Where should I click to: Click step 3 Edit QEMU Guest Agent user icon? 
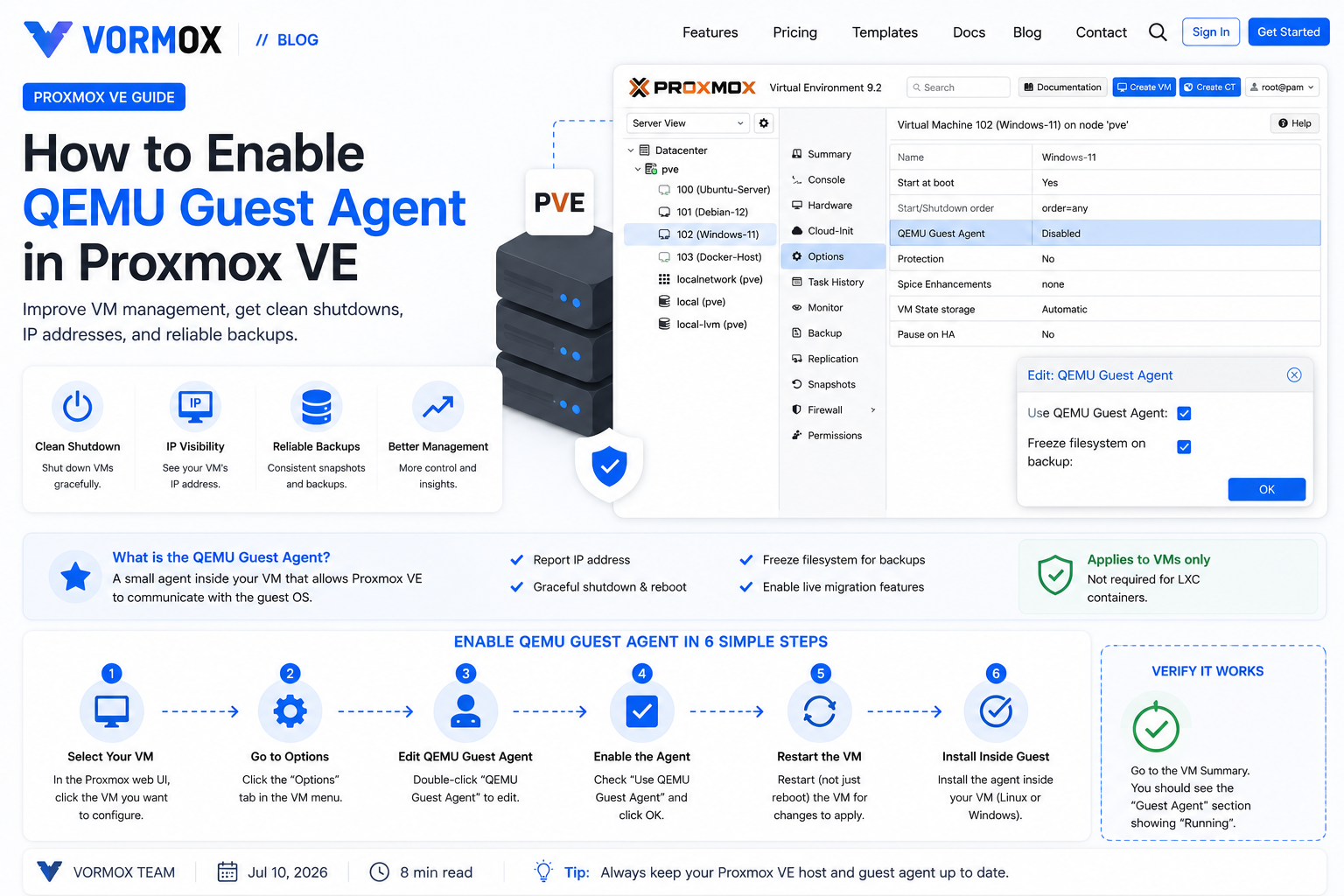click(x=465, y=710)
